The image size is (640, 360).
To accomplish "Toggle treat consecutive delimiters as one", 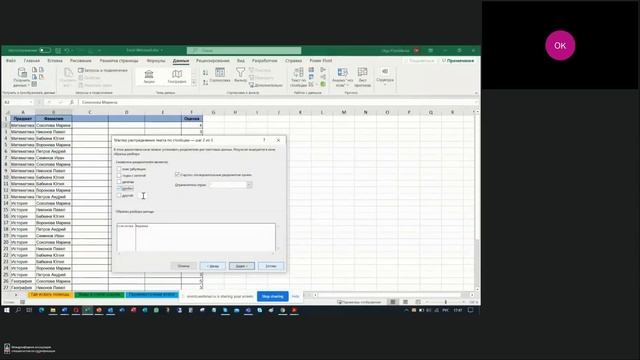I will 177,174.
